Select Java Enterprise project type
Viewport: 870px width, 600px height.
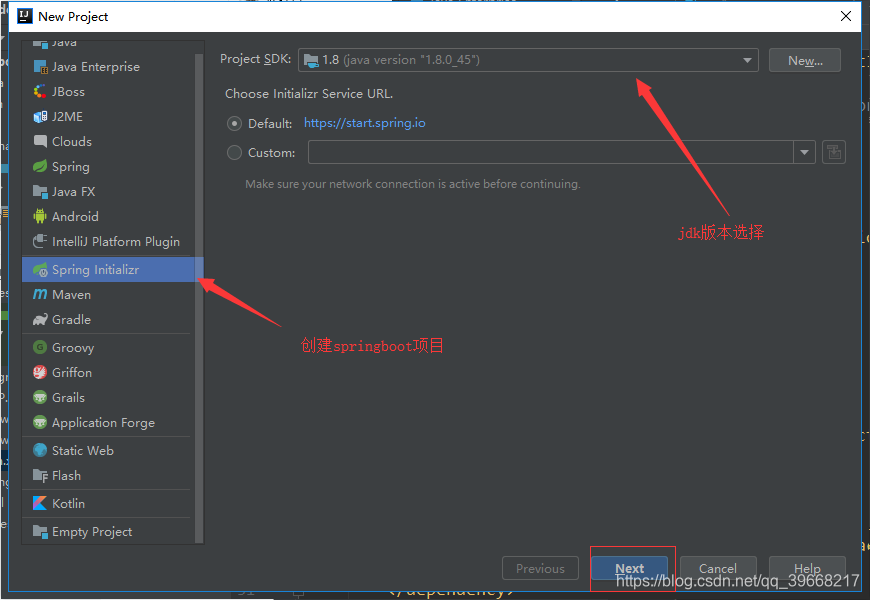click(109, 67)
